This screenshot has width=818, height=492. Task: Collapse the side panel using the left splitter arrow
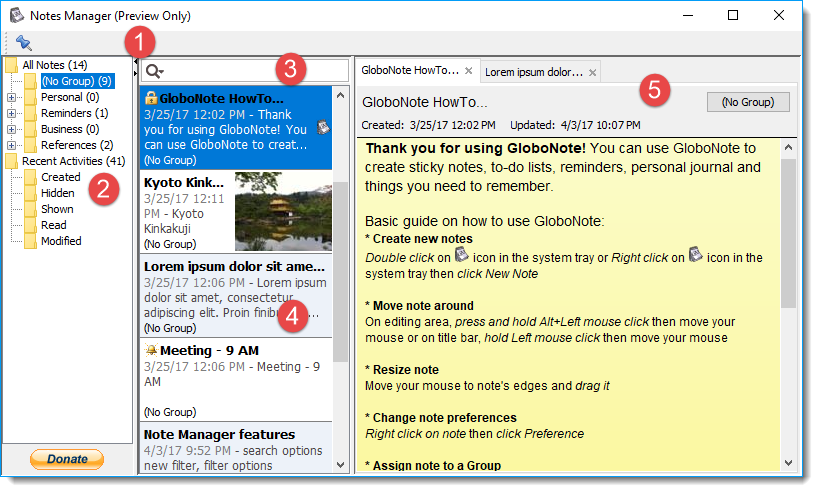click(x=136, y=62)
